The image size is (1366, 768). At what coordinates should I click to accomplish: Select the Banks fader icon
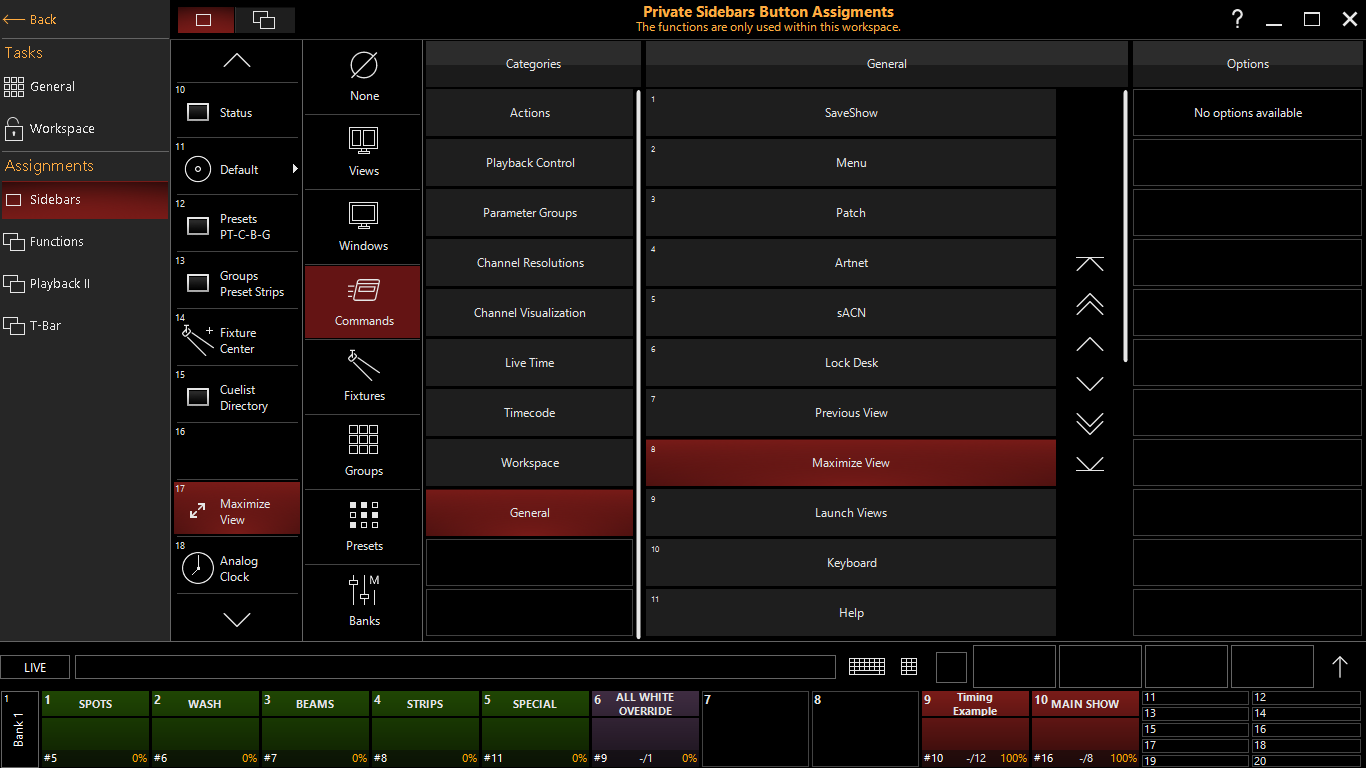pos(363,591)
